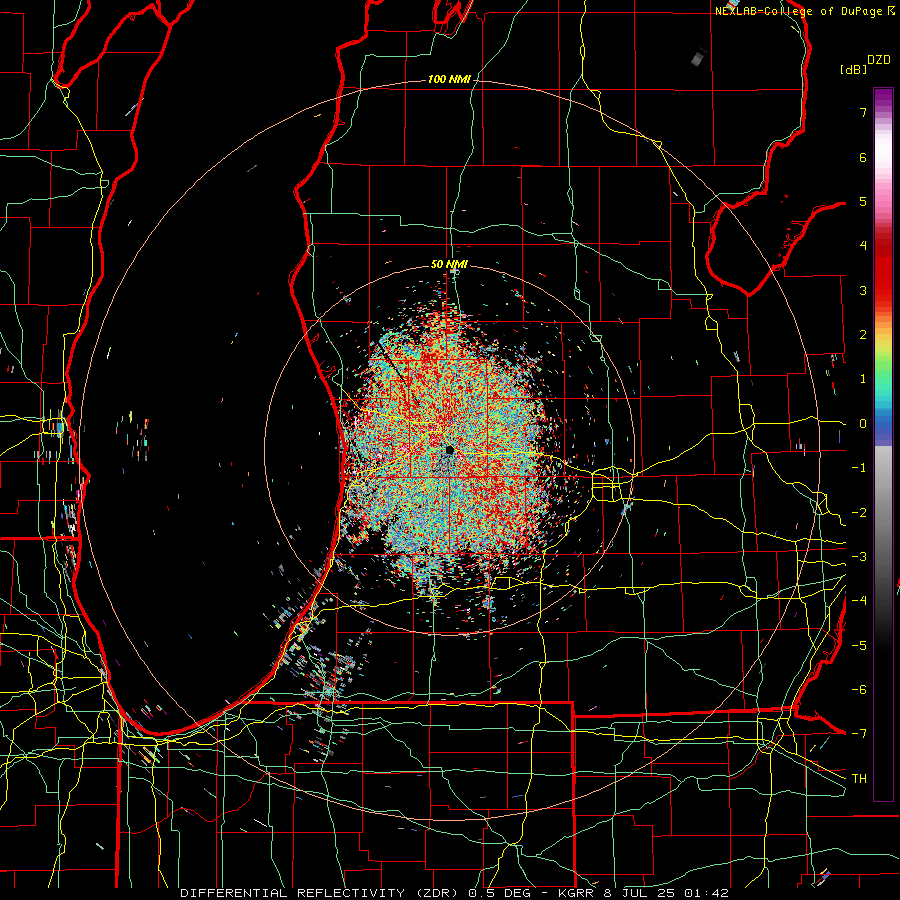Screen dimensions: 900x900
Task: Click the purple top of the color bar
Action: 883,98
